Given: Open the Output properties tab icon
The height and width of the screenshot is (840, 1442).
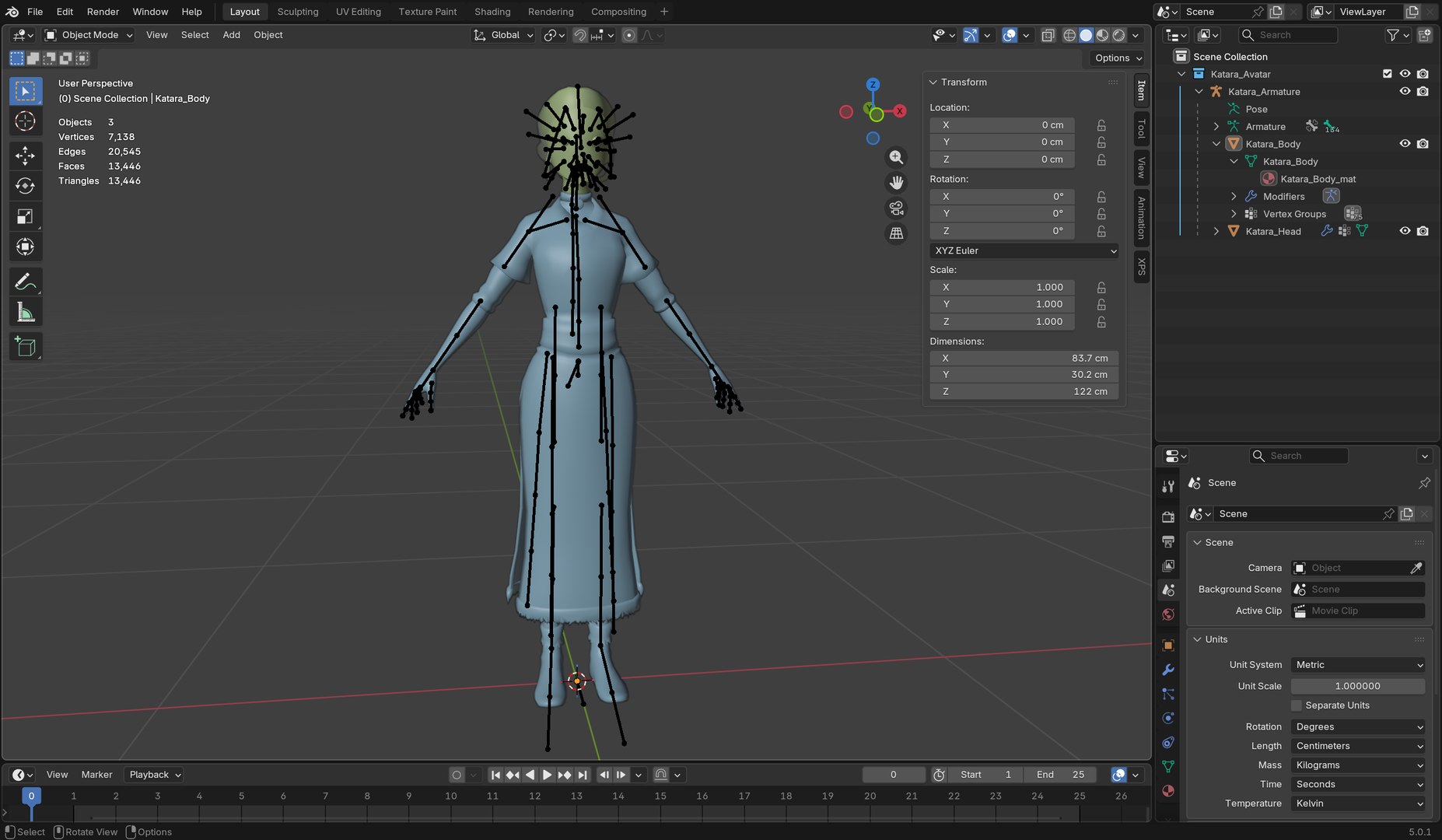Looking at the screenshot, I should (1167, 541).
